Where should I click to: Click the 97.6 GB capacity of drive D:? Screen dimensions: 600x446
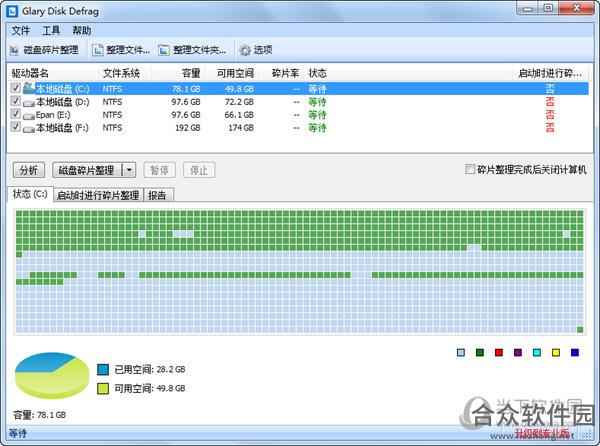186,102
